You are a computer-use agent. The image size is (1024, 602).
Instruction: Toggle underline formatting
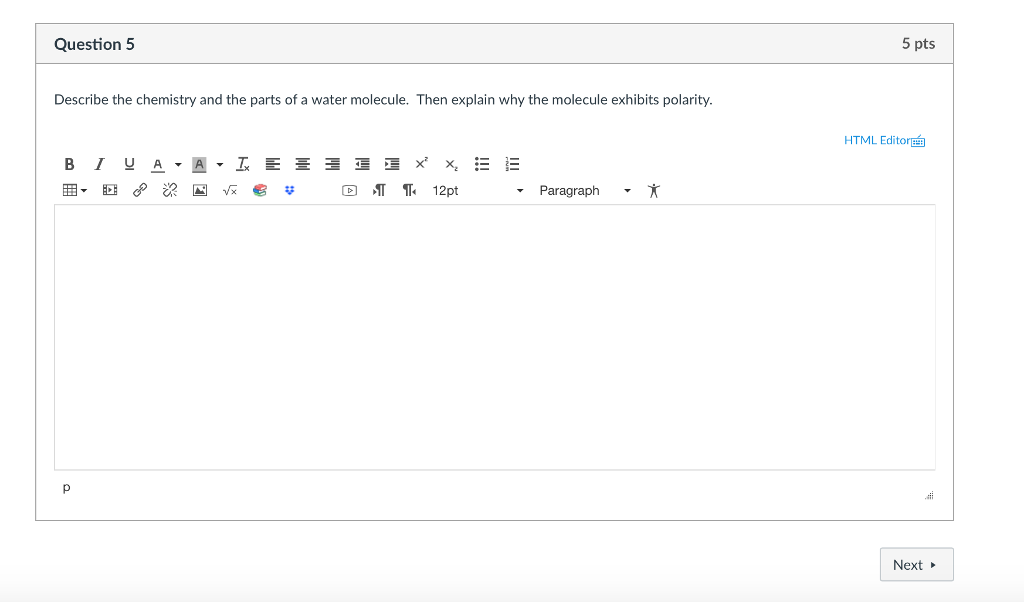click(x=128, y=164)
